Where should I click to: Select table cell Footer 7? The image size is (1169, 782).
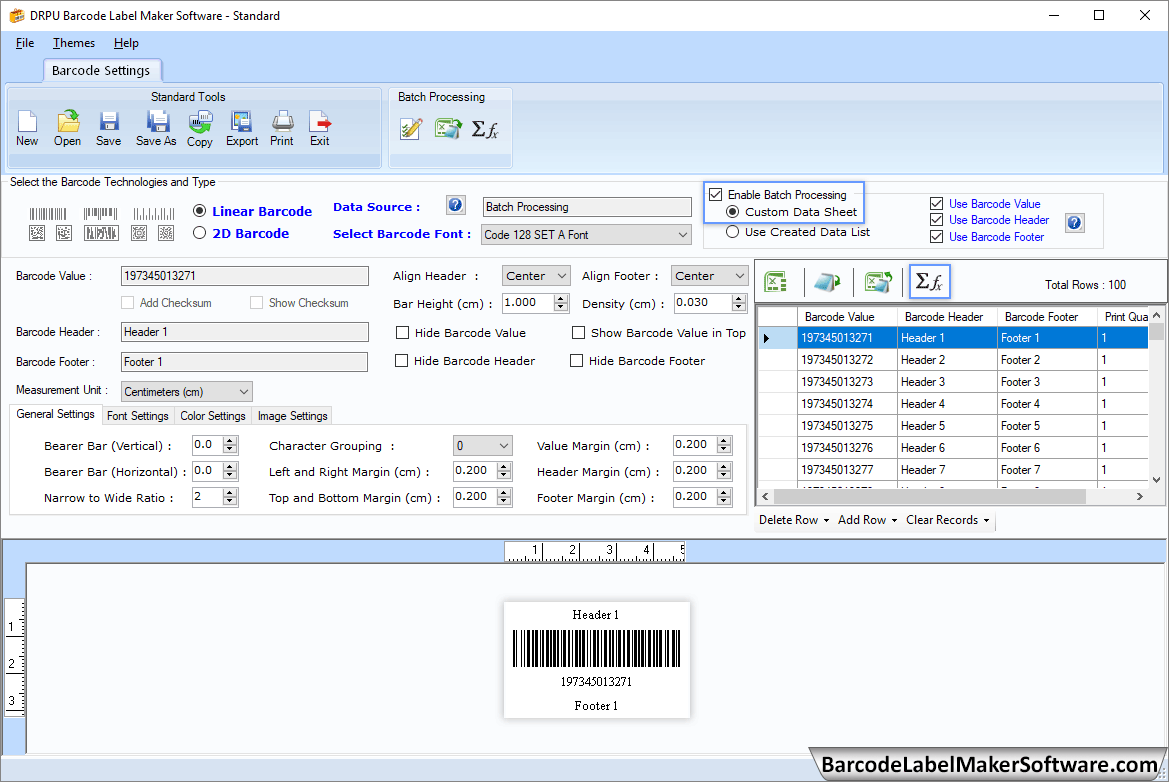coord(1047,470)
